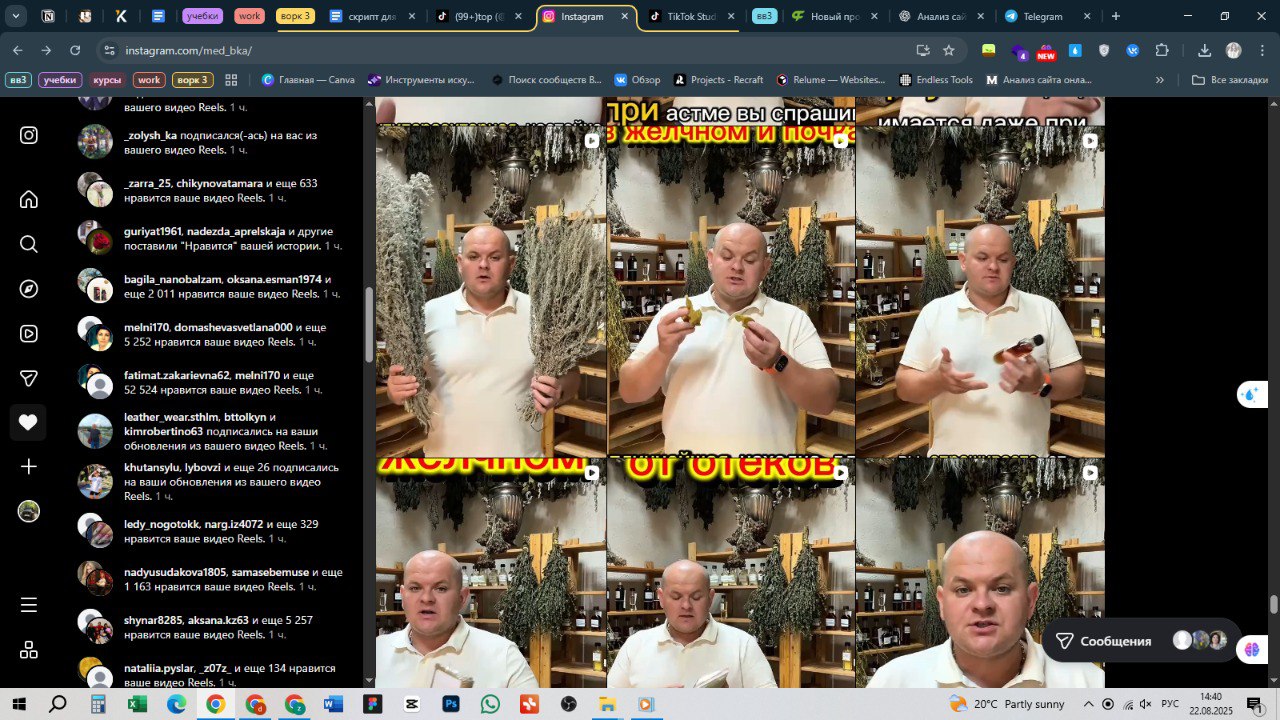Open the Instagram logo home link
Viewport: 1280px width, 720px height.
[29, 135]
